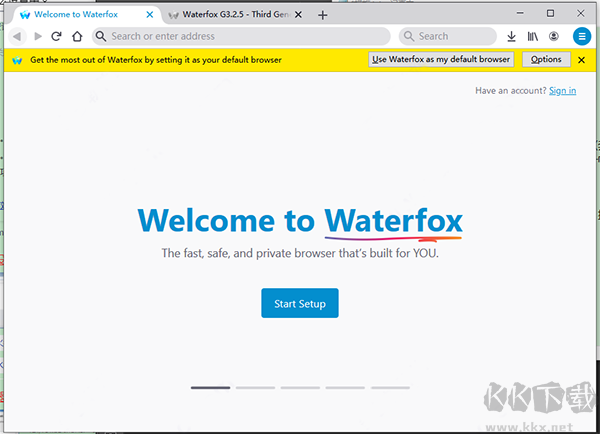Click the Options button in notification bar
The width and height of the screenshot is (600, 434).
coord(546,59)
